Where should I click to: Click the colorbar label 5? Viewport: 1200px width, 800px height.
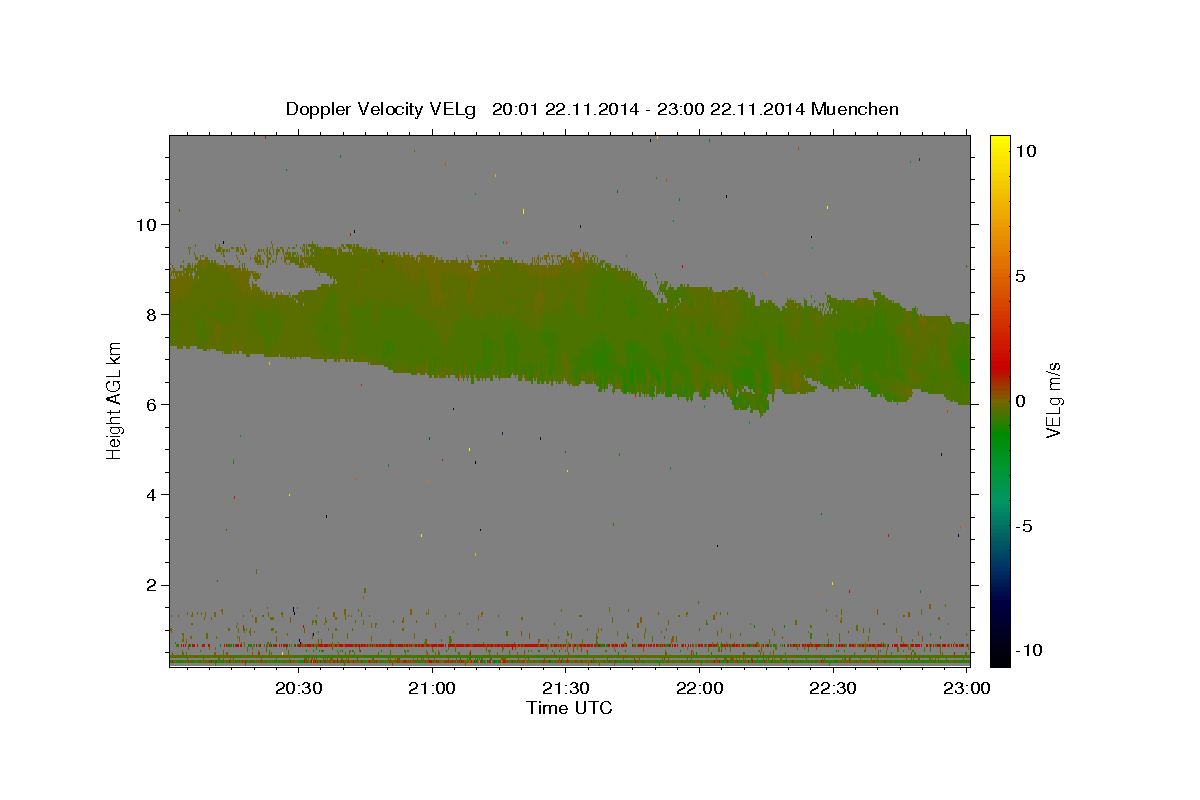coord(1020,276)
